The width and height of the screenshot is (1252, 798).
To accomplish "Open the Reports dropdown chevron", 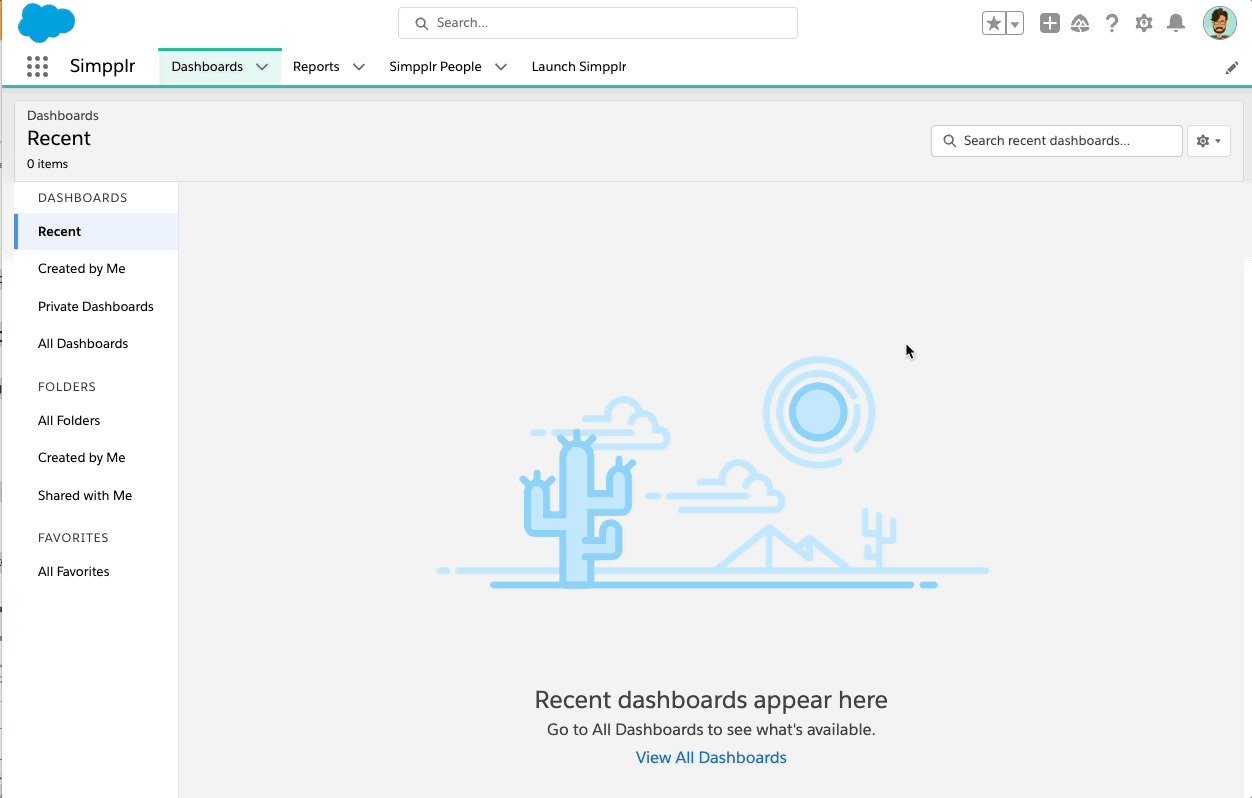I will pyautogui.click(x=357, y=66).
